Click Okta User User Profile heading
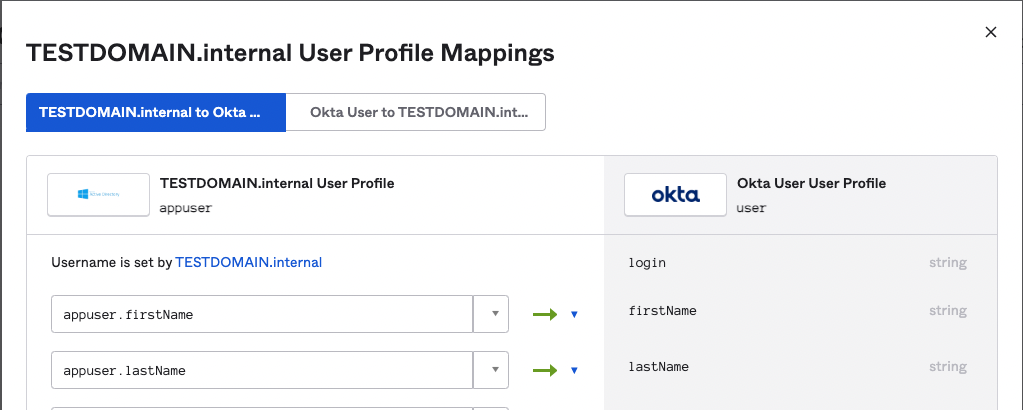 click(811, 184)
